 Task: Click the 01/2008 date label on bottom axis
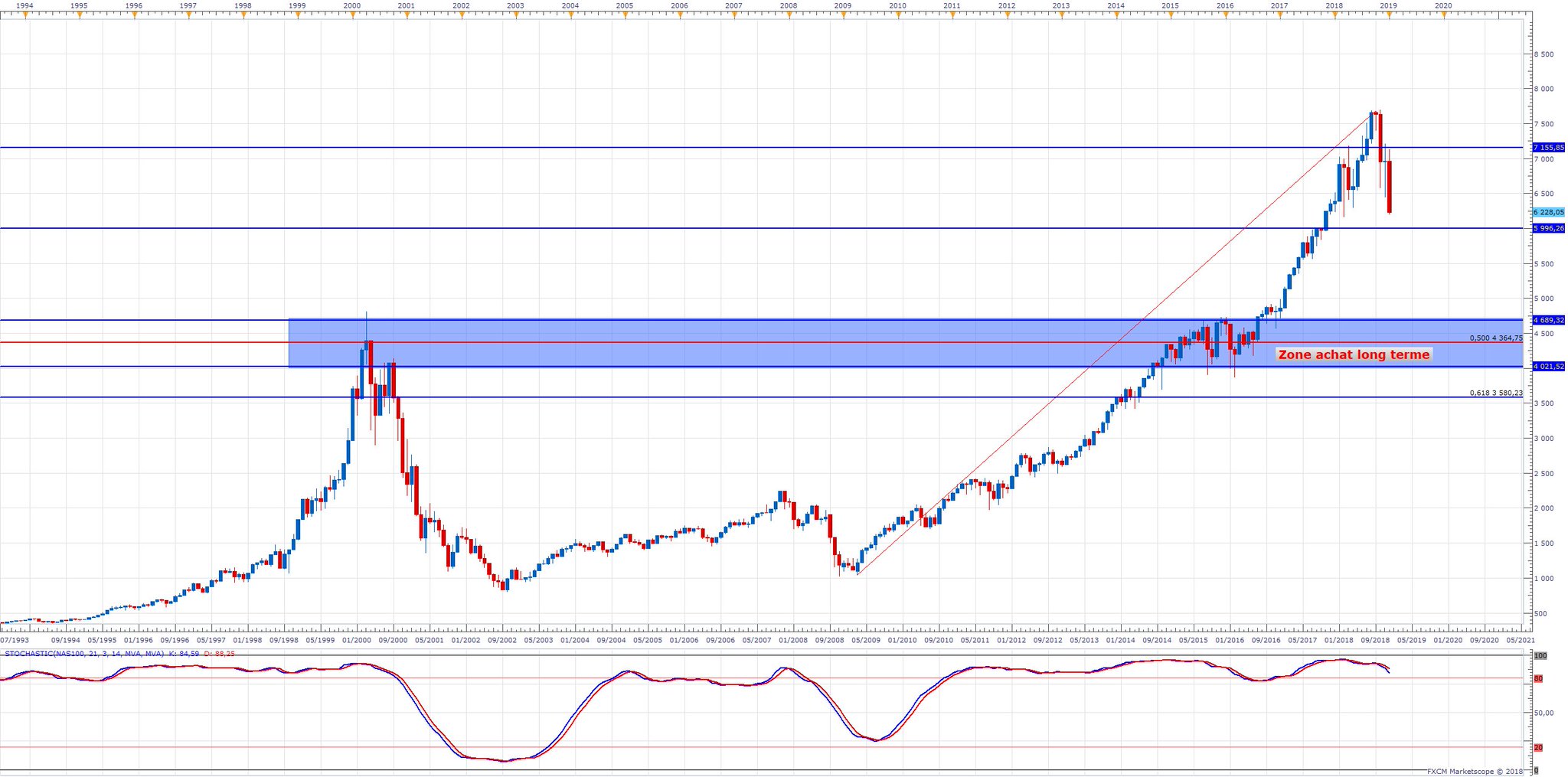(x=793, y=640)
